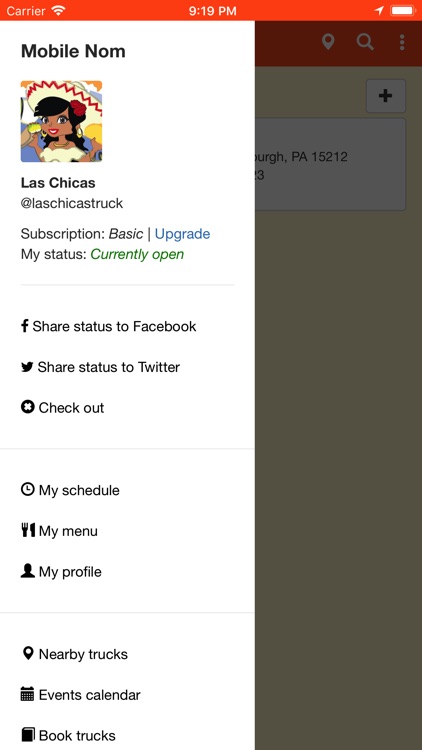Viewport: 422px width, 750px height.
Task: Tap the map pin icon in header
Action: [328, 42]
